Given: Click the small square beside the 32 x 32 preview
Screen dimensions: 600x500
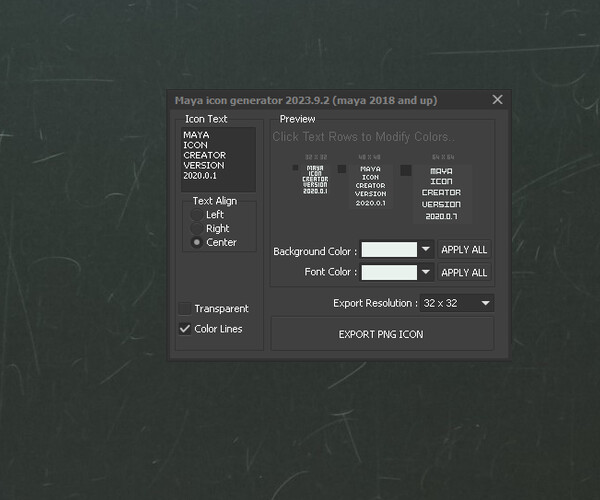Looking at the screenshot, I should pyautogui.click(x=295, y=168).
